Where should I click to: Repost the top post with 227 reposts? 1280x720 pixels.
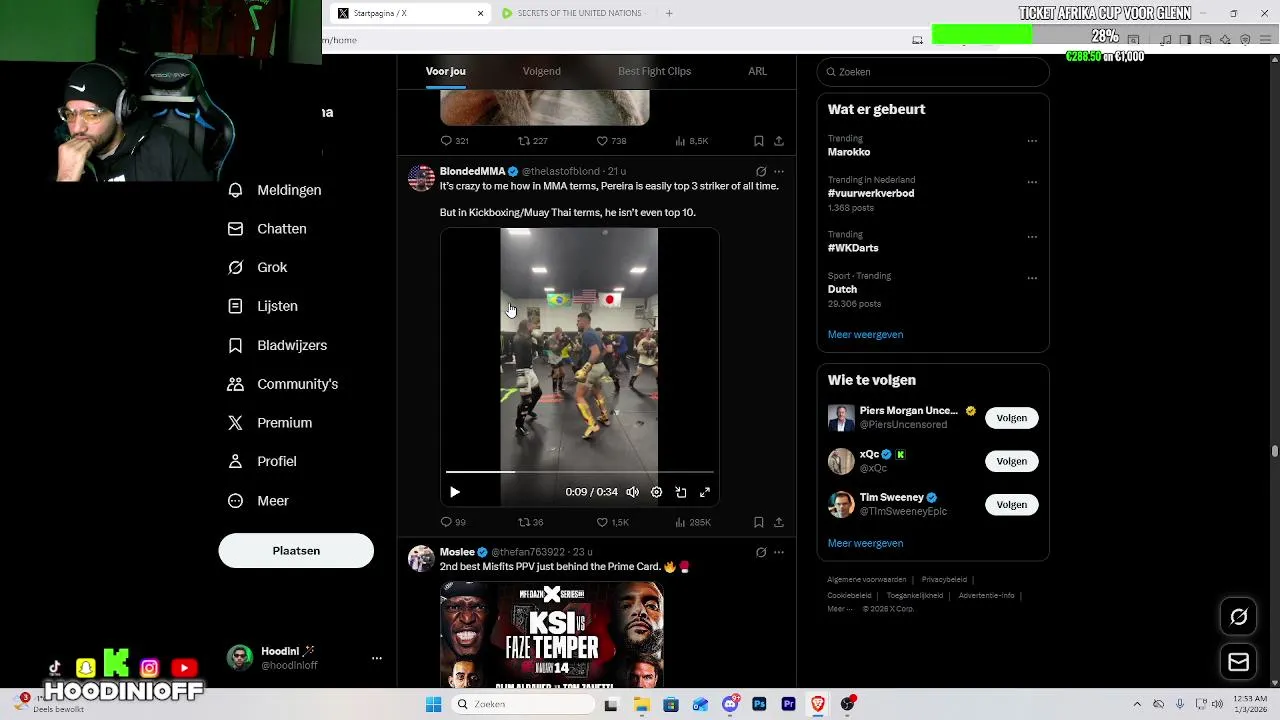(532, 141)
